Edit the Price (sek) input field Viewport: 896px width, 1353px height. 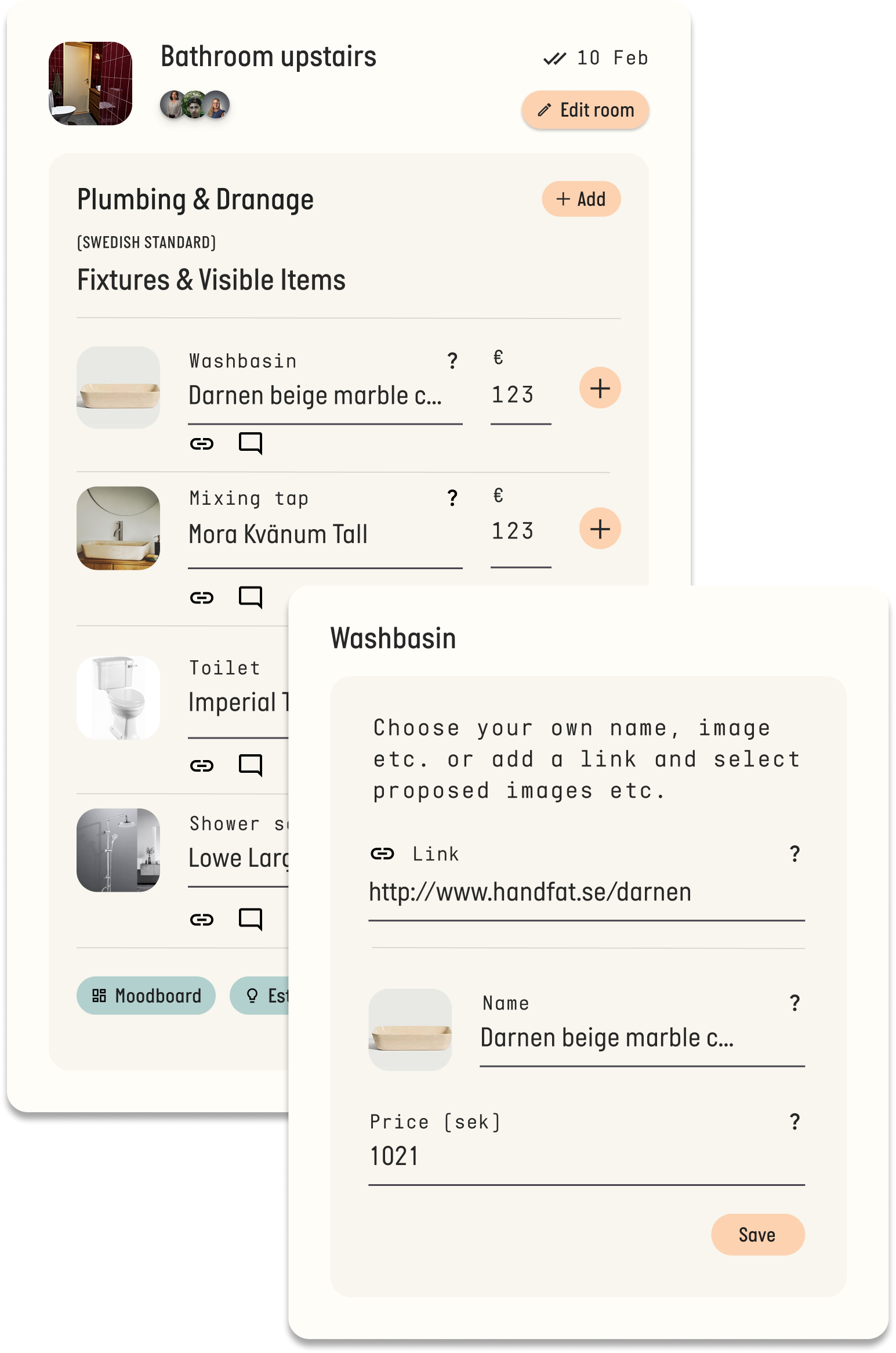coord(586,1156)
